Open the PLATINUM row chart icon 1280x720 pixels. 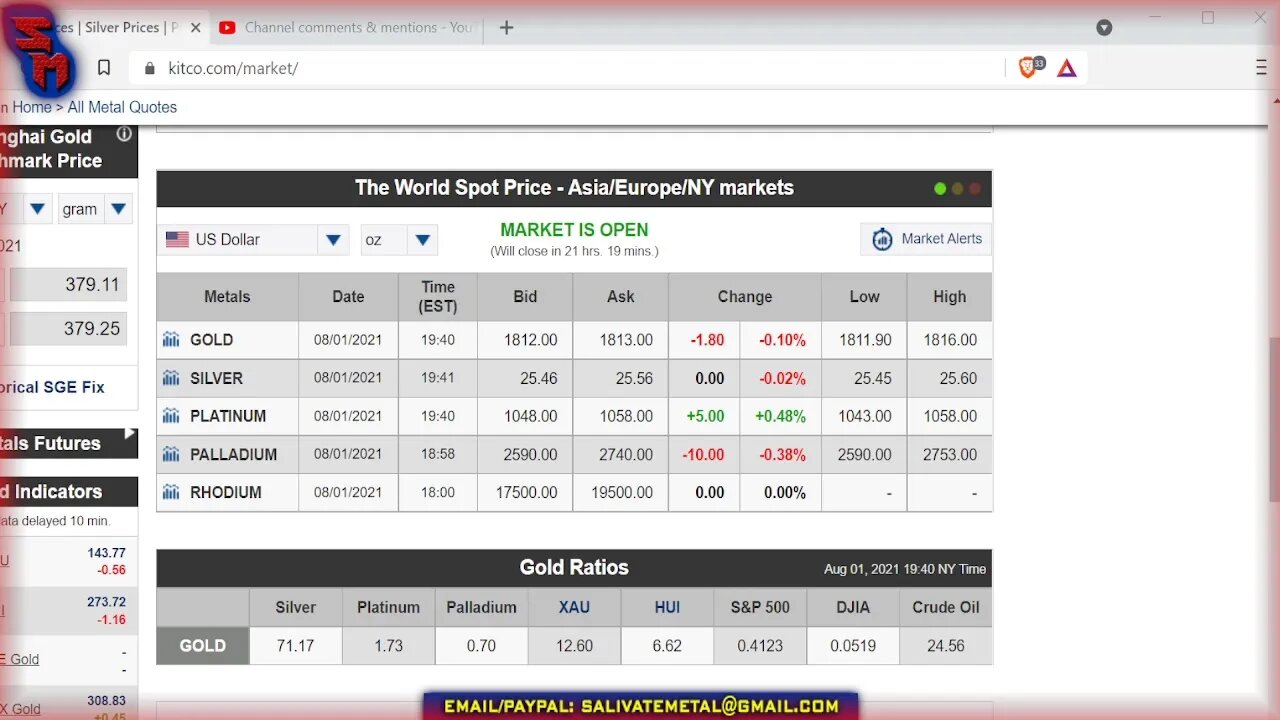(x=171, y=416)
